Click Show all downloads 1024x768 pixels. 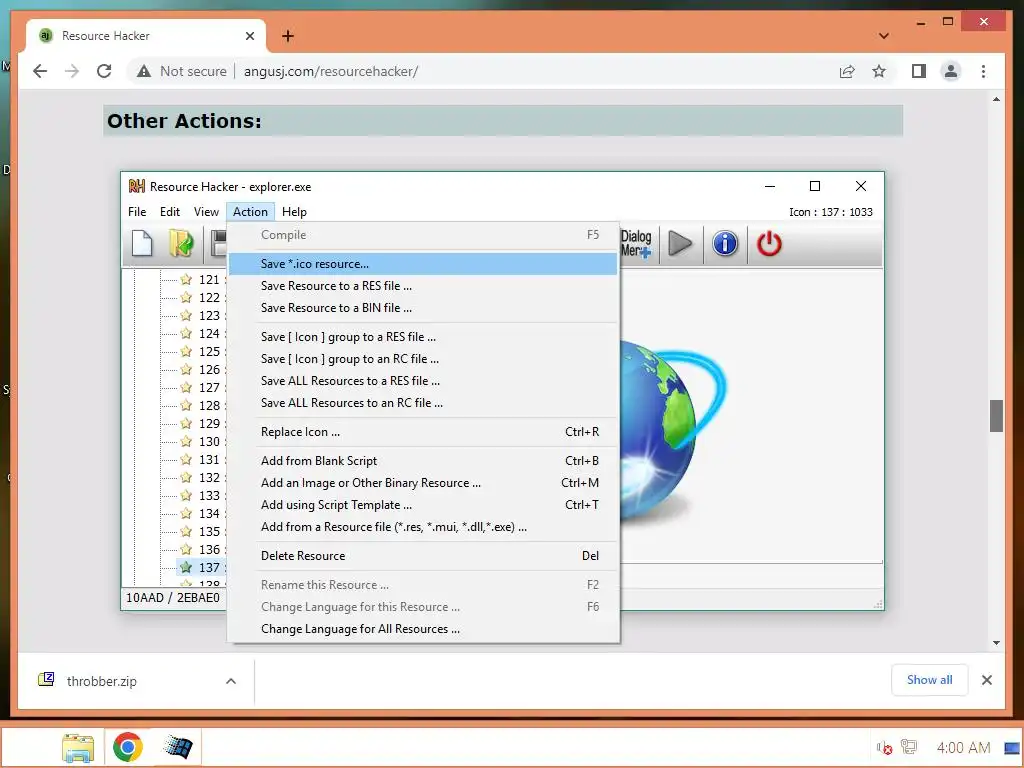(x=929, y=680)
